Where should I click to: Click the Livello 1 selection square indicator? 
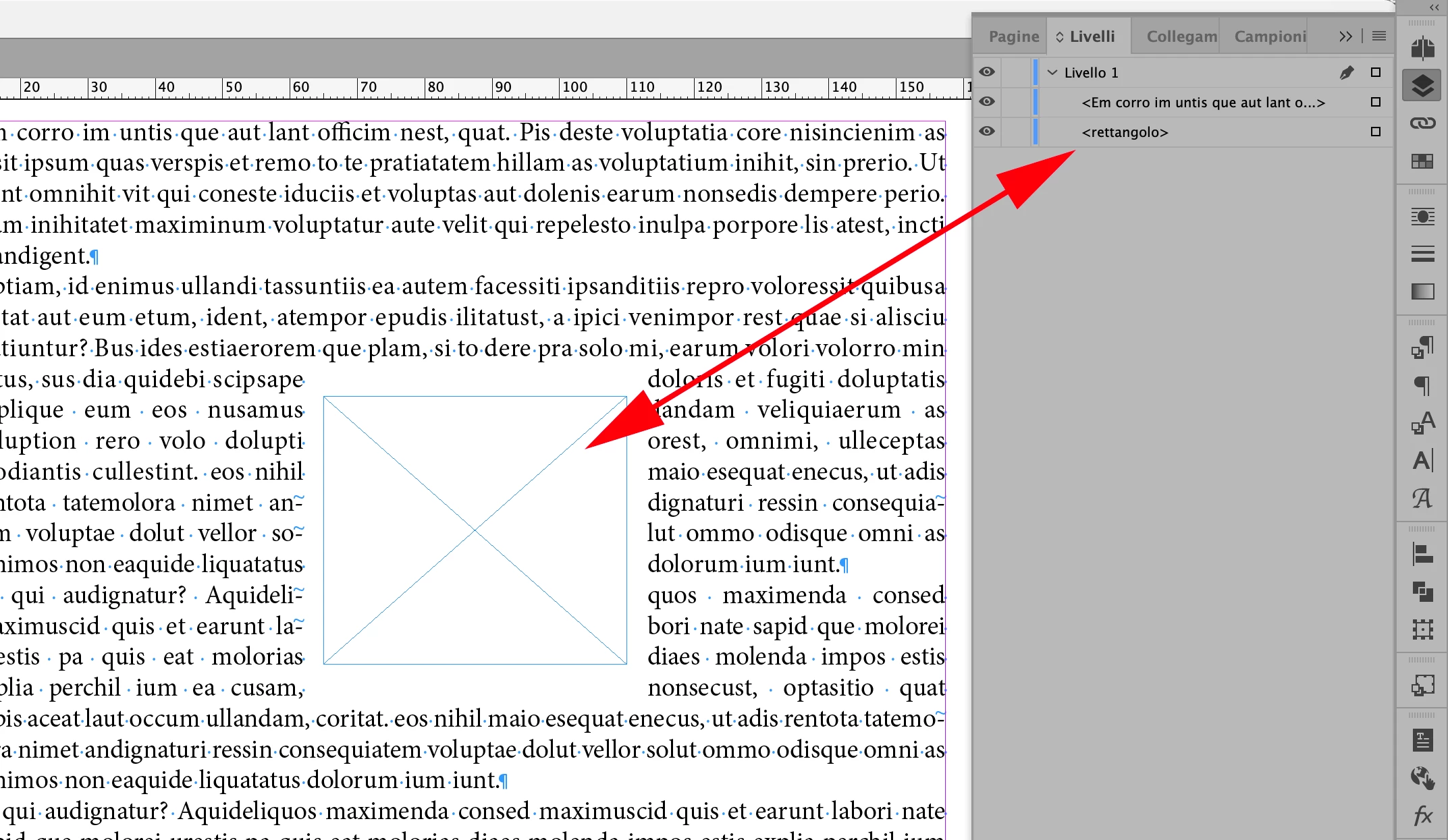(x=1376, y=72)
